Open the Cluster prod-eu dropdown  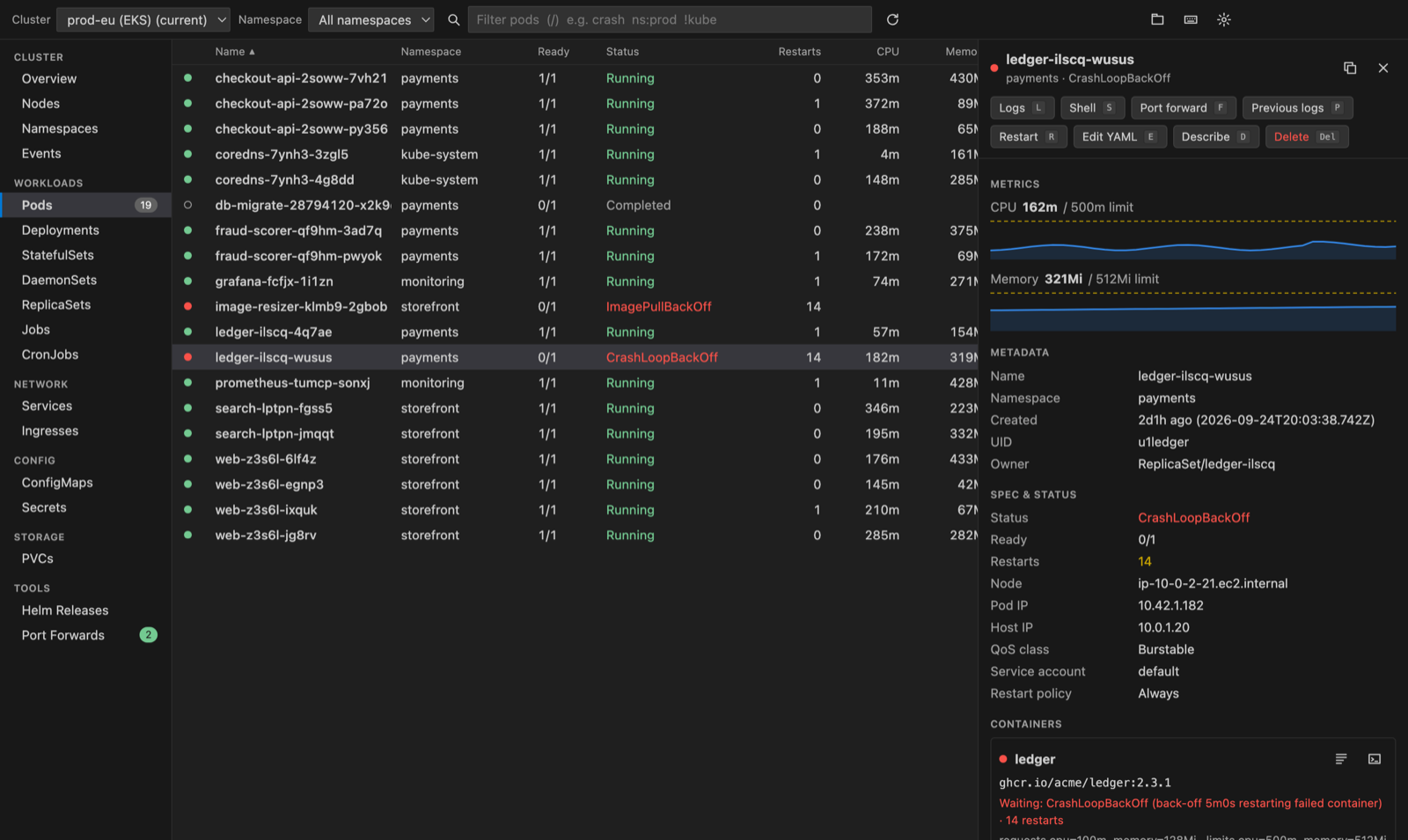click(143, 19)
